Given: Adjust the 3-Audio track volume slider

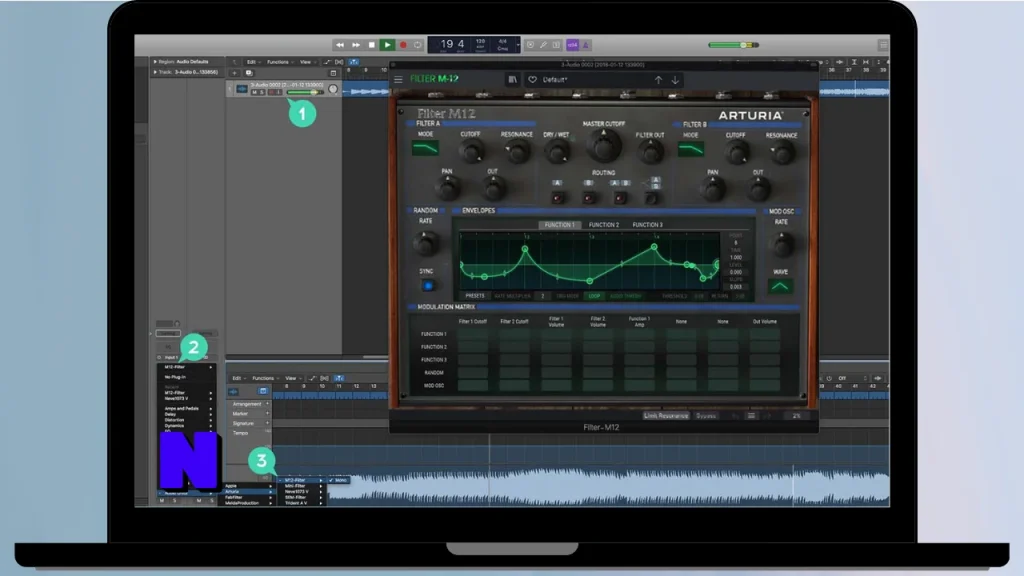Looking at the screenshot, I should [x=304, y=93].
